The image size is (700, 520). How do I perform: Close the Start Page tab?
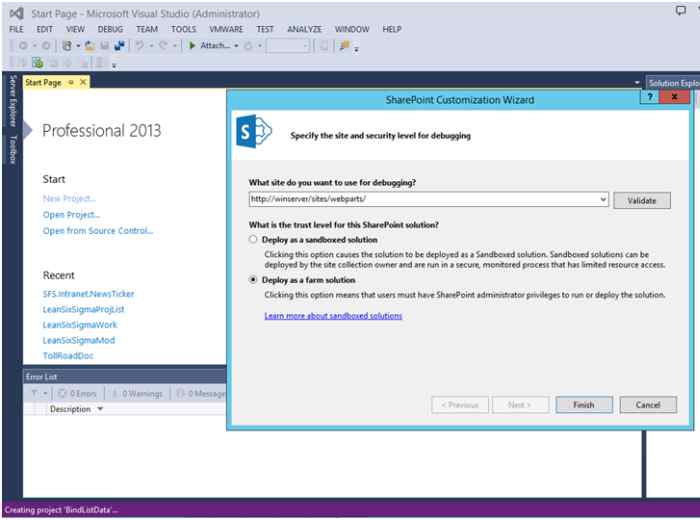point(83,83)
